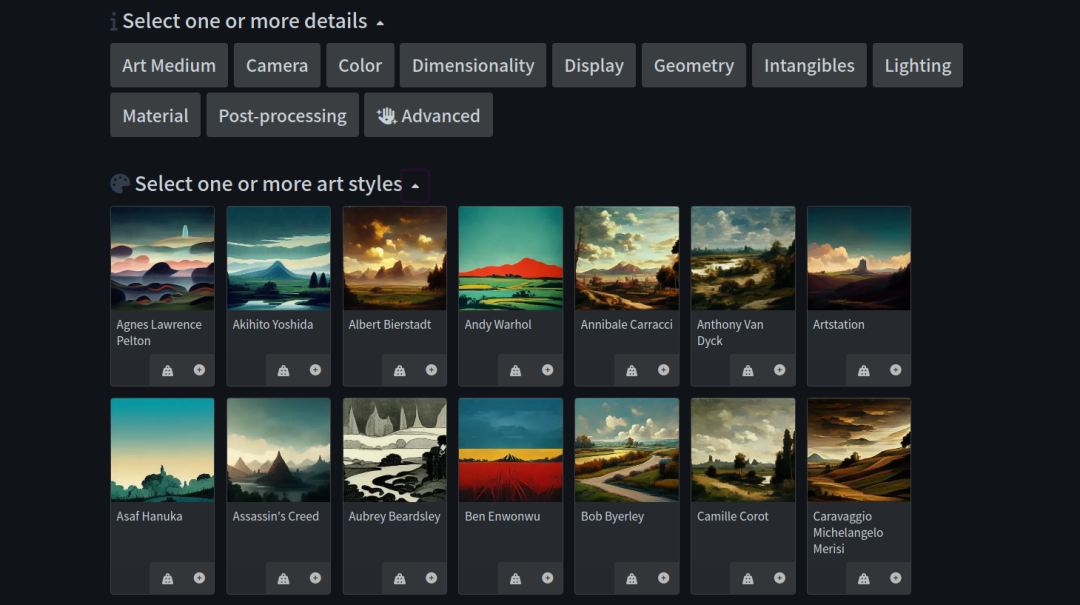Click weight icon on Agnes Lawrence Pelton card
Image resolution: width=1080 pixels, height=605 pixels.
pos(167,371)
